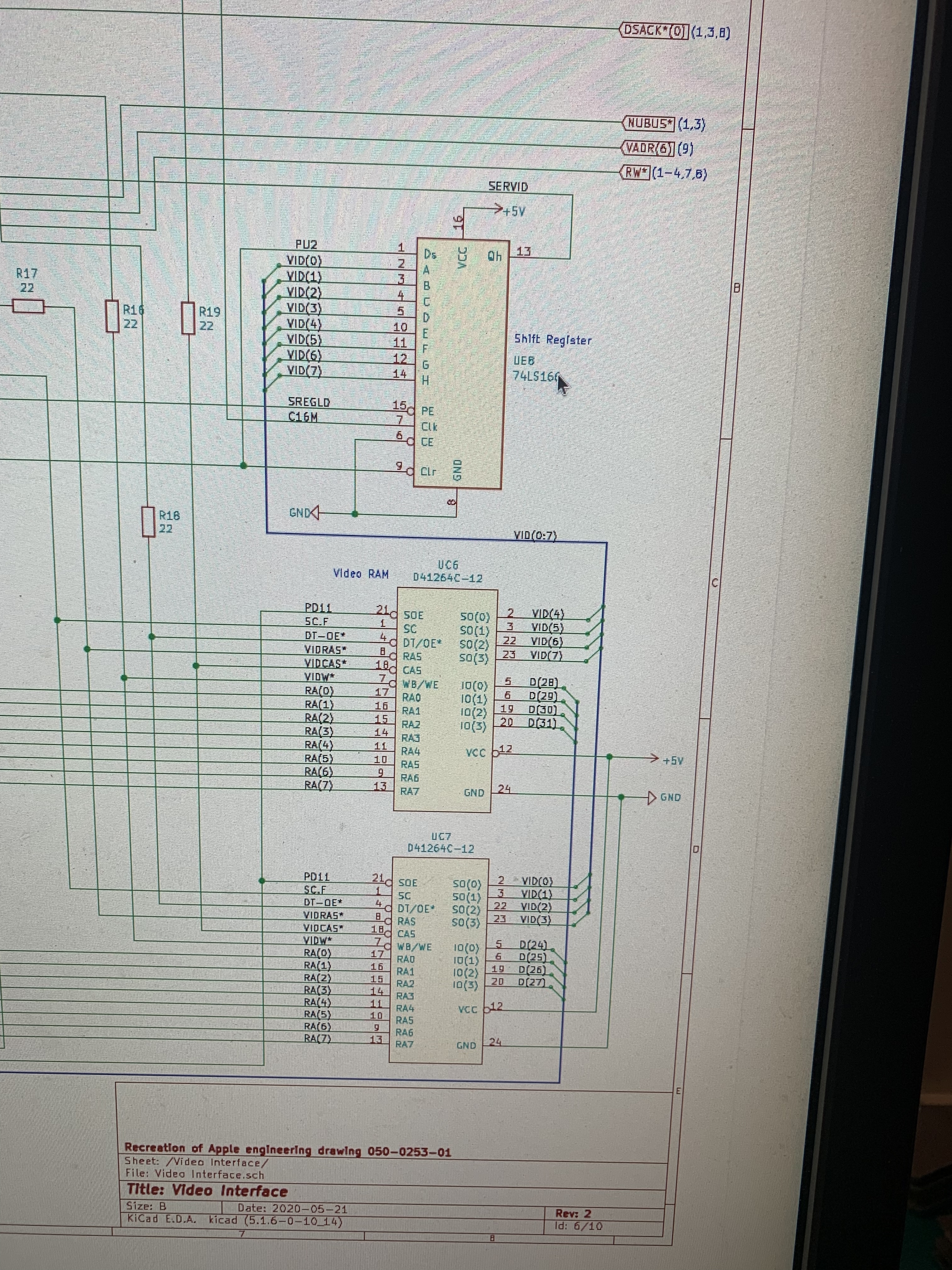Click VIDCAS* label at UC6 CAS pin

coord(326,663)
